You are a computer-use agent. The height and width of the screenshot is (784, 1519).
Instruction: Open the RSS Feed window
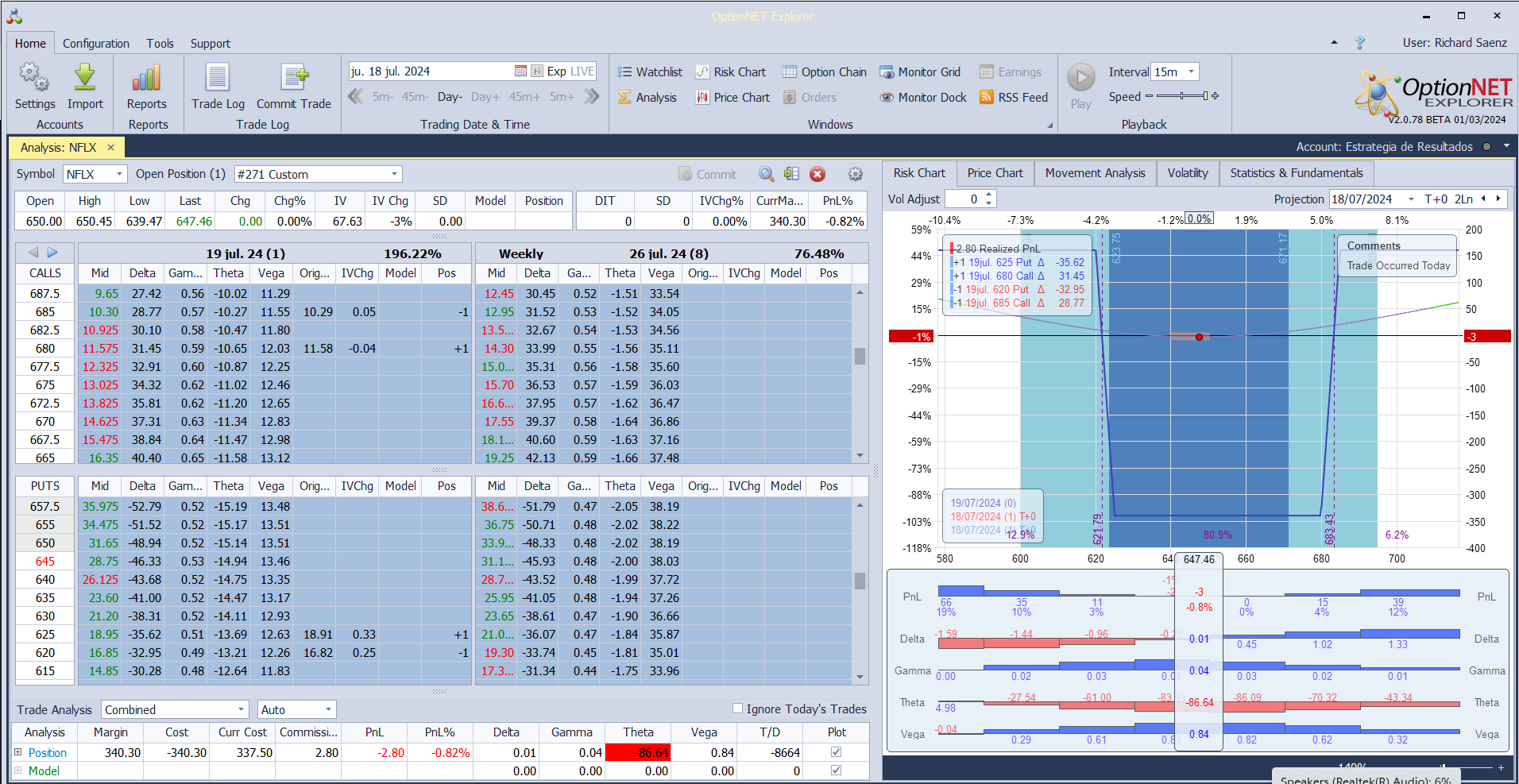(x=1014, y=98)
